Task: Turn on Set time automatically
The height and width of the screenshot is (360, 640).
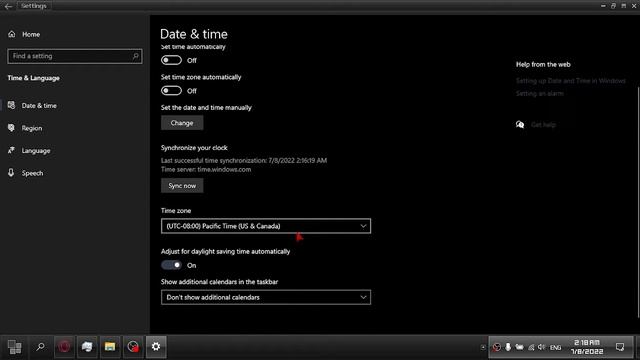Action: tap(171, 60)
